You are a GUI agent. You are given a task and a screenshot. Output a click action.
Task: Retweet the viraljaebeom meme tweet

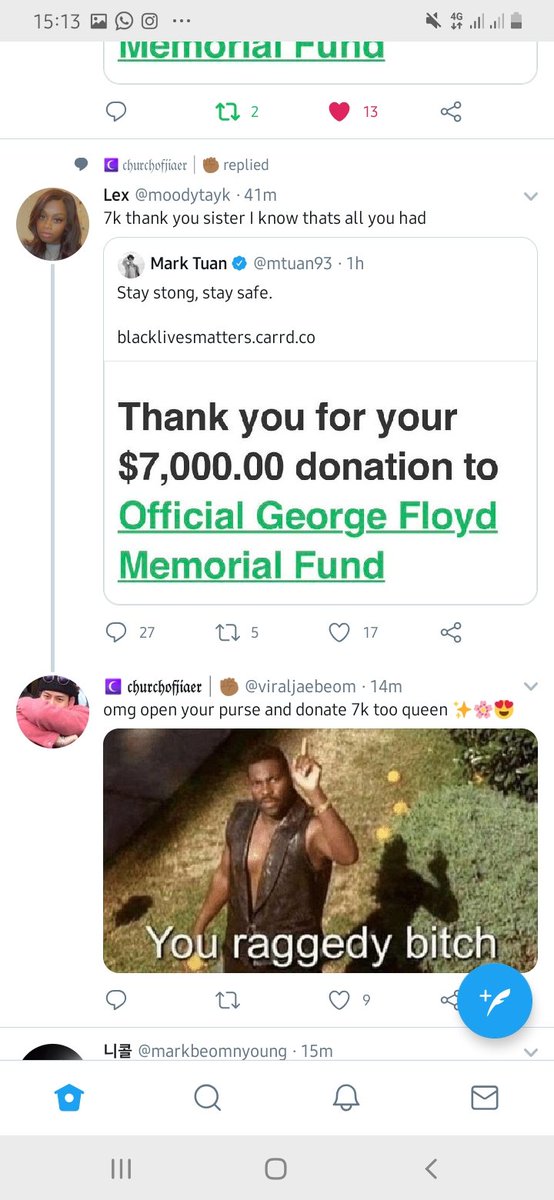pos(226,998)
